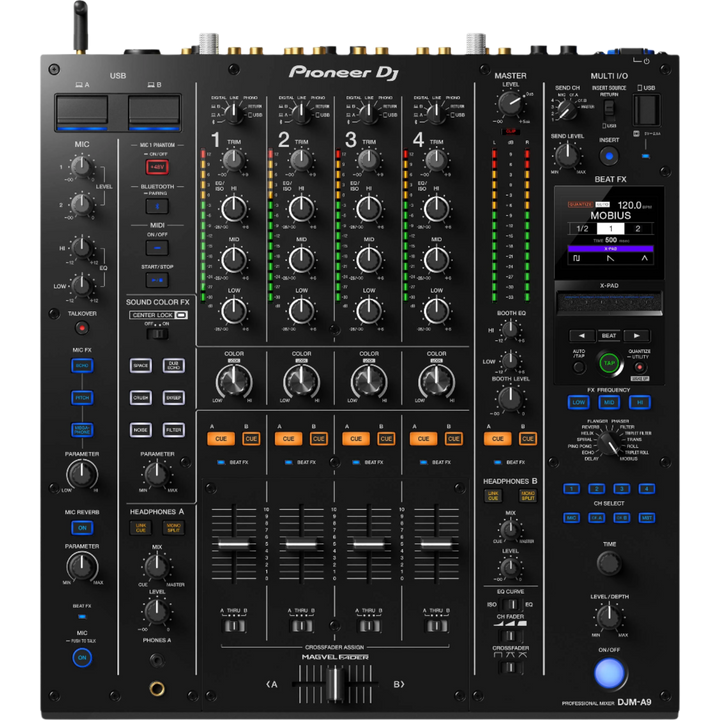The height and width of the screenshot is (720, 720).
Task: Select the 1/2 beat option on the display
Action: [x=582, y=229]
